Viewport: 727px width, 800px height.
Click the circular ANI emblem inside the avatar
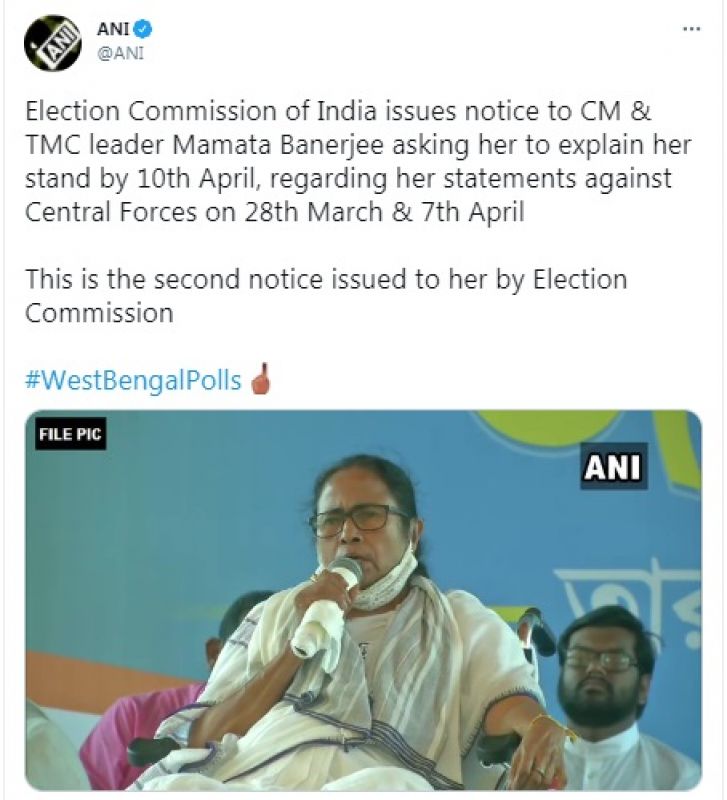53,40
